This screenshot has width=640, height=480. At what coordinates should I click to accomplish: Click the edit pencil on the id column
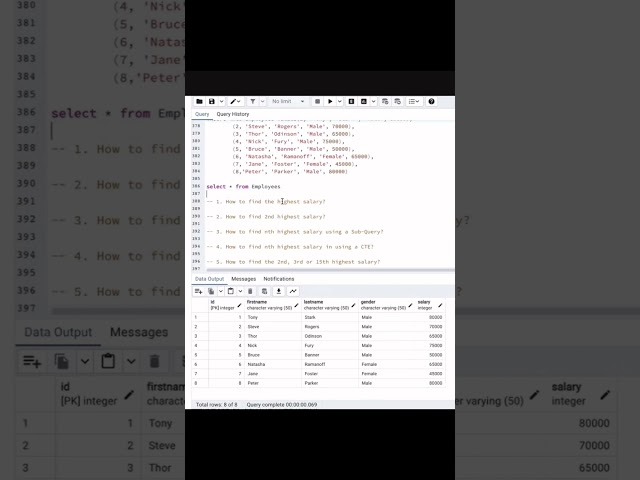[239, 305]
